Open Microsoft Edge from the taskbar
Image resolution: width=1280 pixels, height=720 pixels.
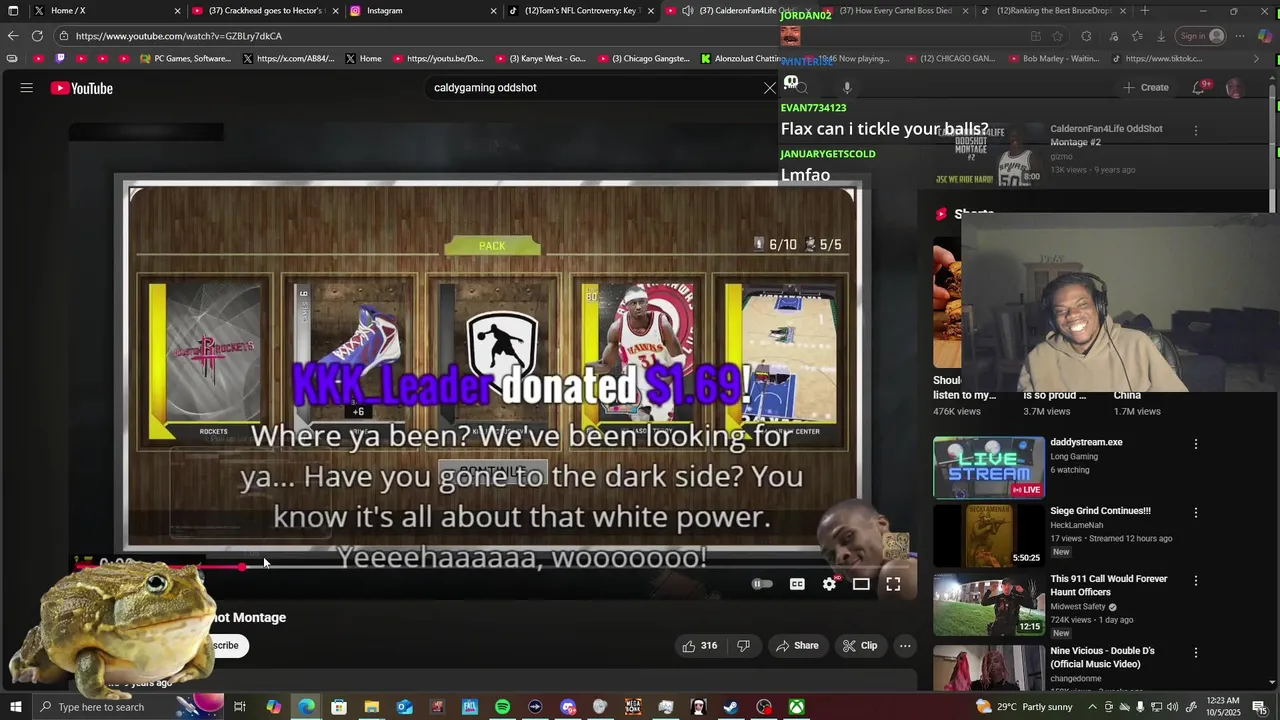coord(306,707)
